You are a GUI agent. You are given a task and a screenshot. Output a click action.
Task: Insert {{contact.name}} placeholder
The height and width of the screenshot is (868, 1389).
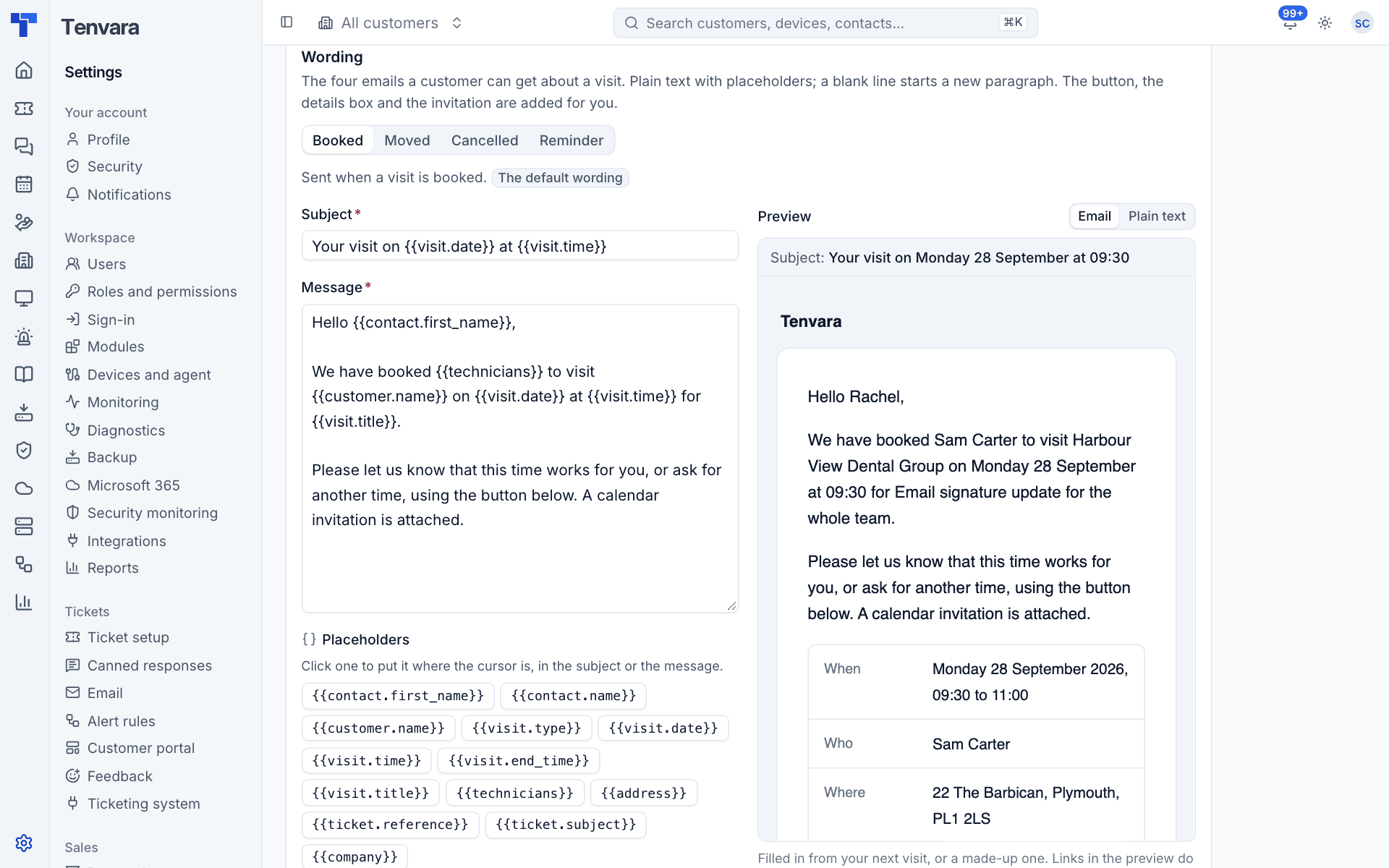573,696
